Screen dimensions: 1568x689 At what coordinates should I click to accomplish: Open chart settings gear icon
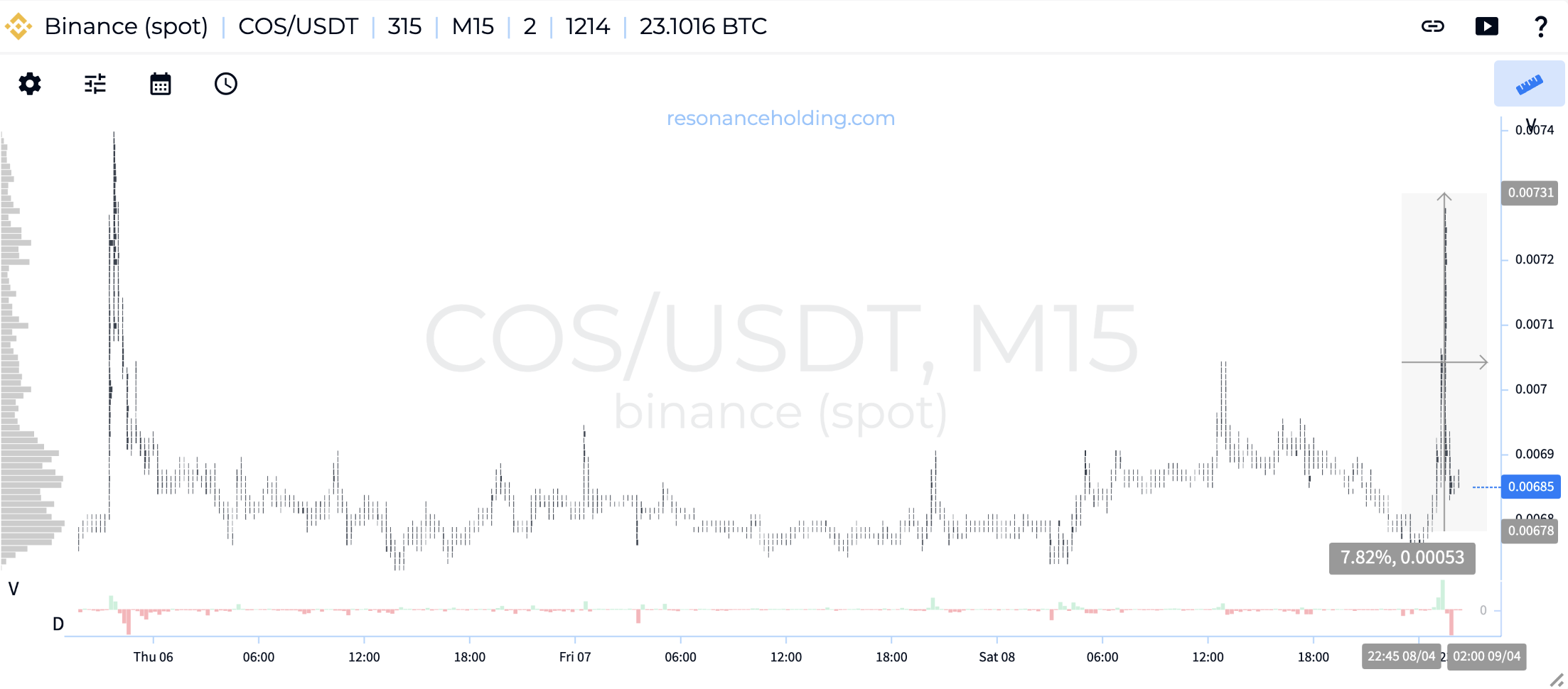[30, 84]
